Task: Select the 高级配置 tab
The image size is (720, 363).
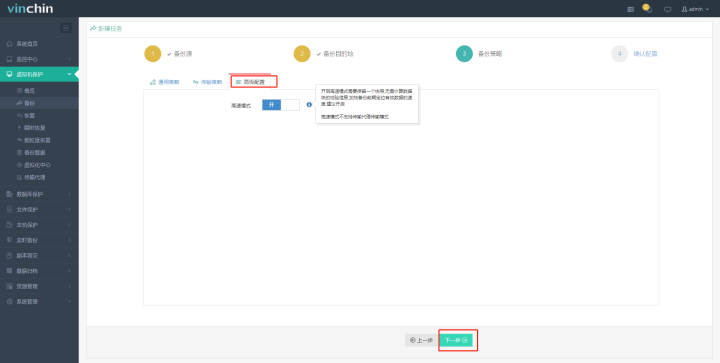Action: (251, 82)
